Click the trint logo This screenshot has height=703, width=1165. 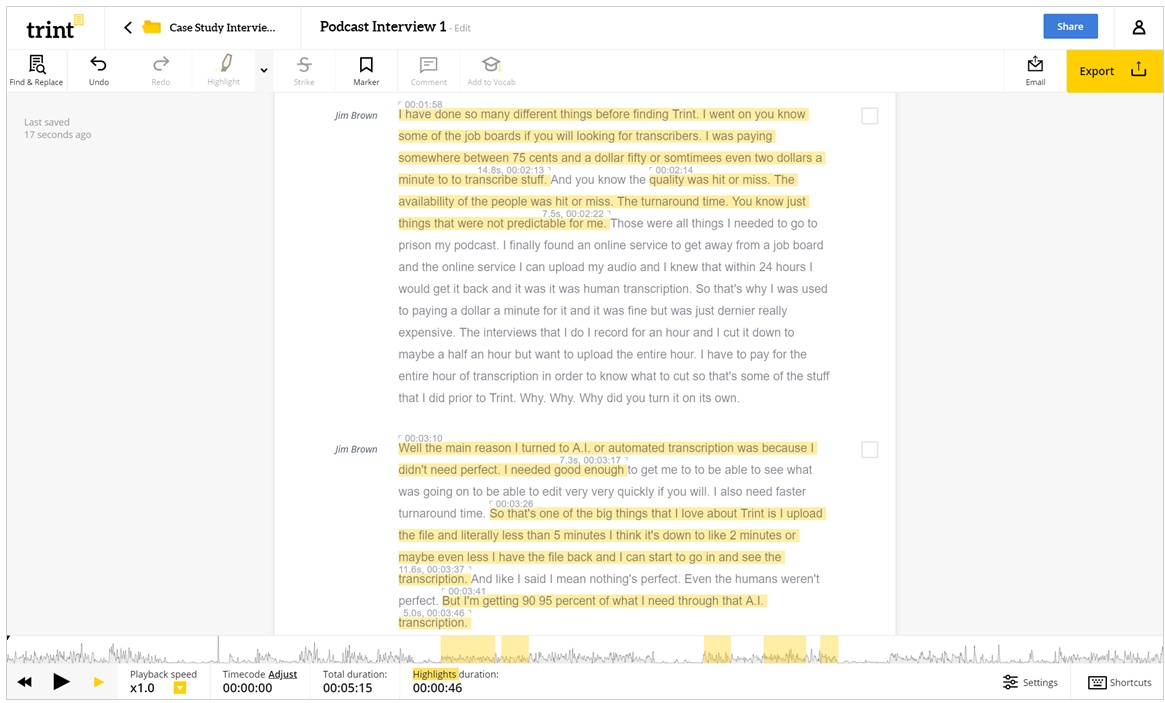[x=53, y=28]
